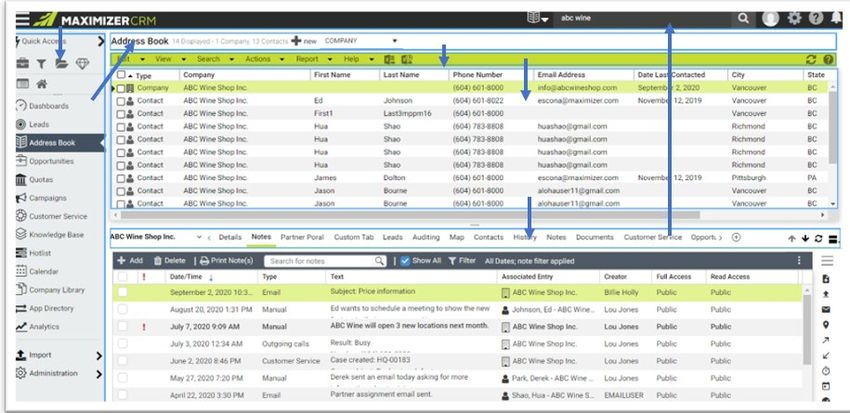Click the second Excel icon in green toolbar
Screen dimensions: 850x413
[408, 59]
